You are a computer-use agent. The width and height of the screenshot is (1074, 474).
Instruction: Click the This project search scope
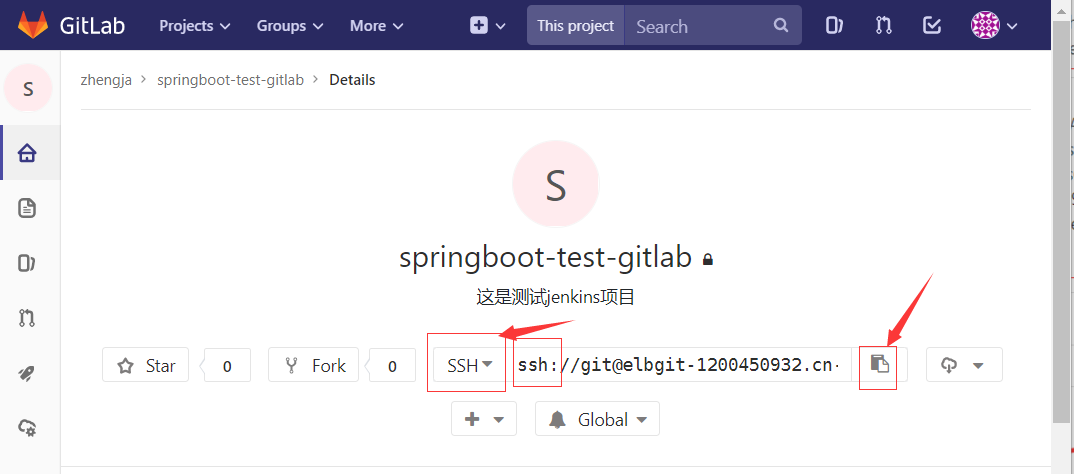pos(575,26)
